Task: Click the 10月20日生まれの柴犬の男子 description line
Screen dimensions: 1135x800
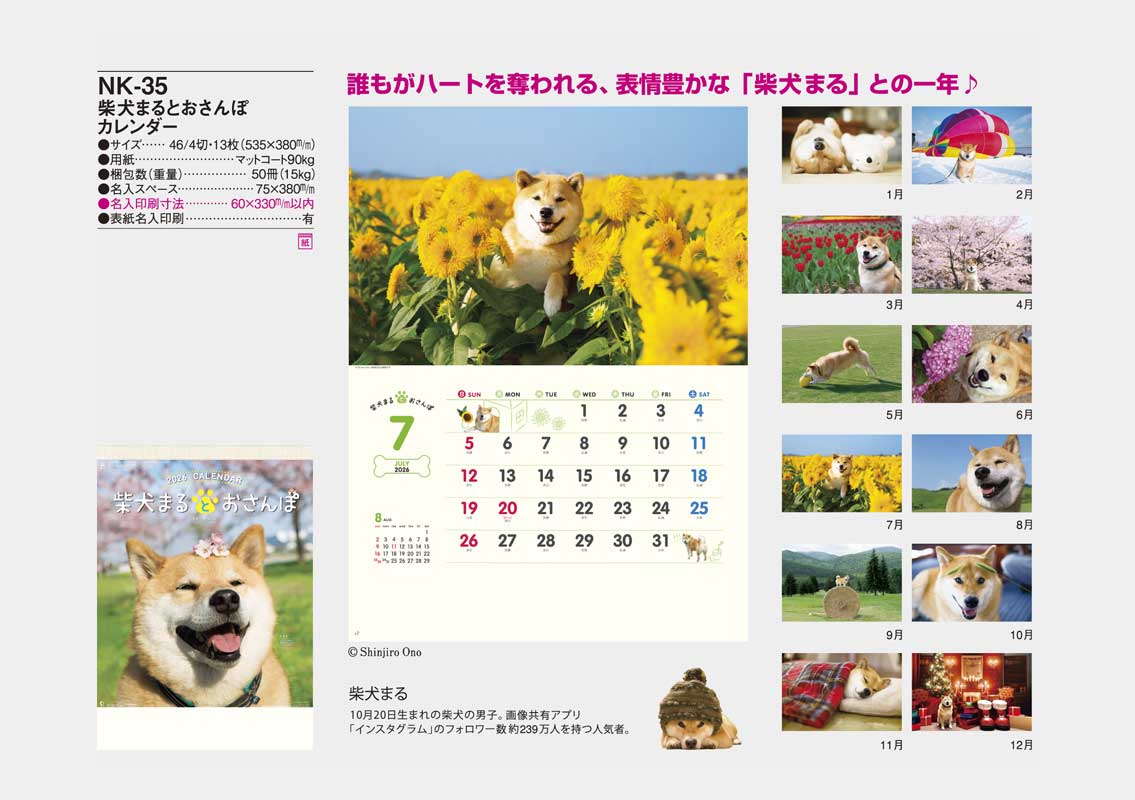Action: 465,715
